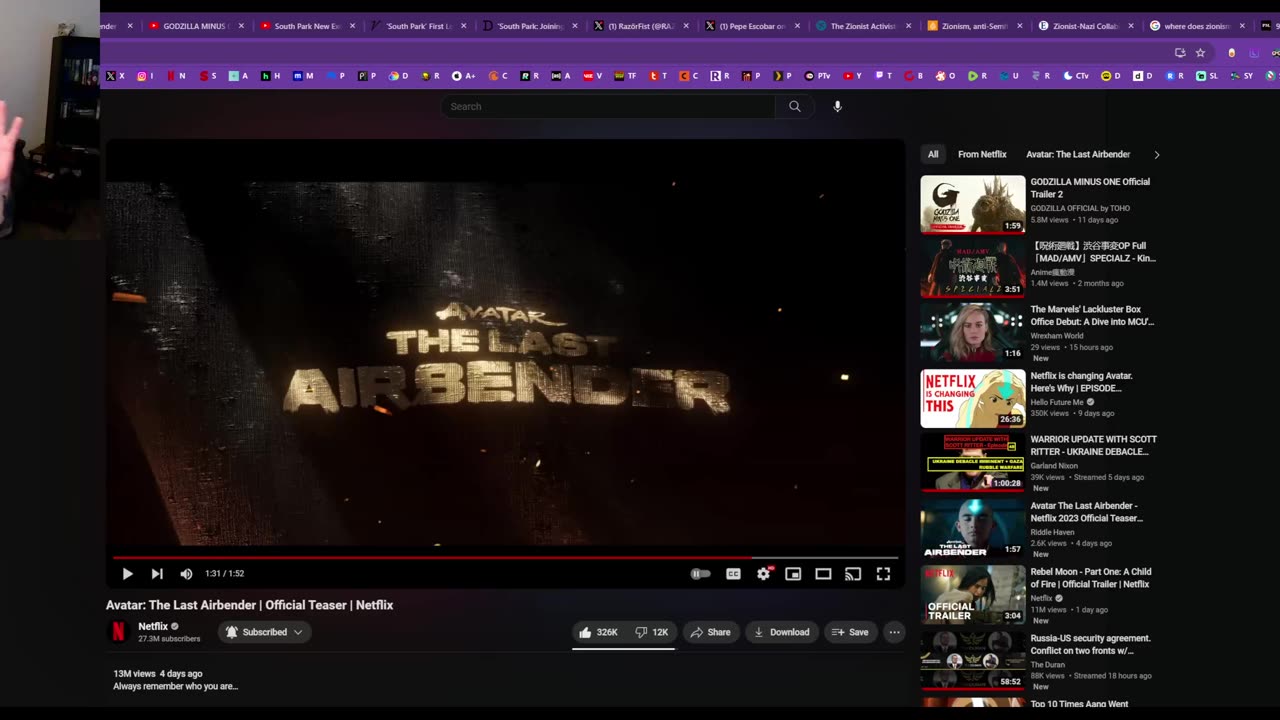Select 'From Netflix' filter chip
1280x720 pixels.
tap(982, 154)
